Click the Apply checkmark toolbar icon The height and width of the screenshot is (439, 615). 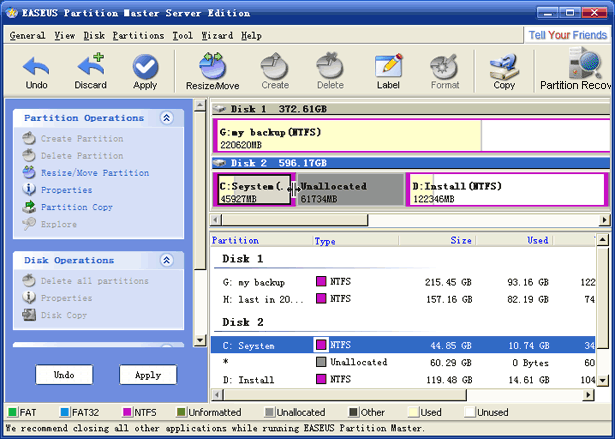click(145, 72)
